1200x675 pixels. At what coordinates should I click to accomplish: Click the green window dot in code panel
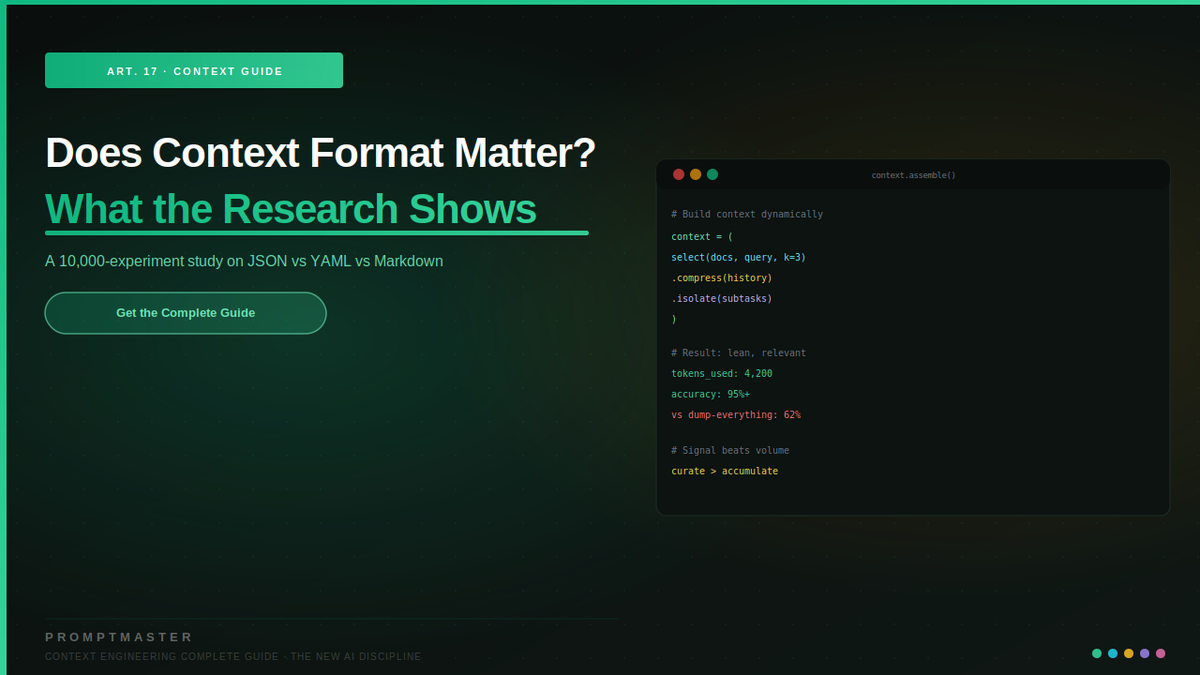[712, 174]
